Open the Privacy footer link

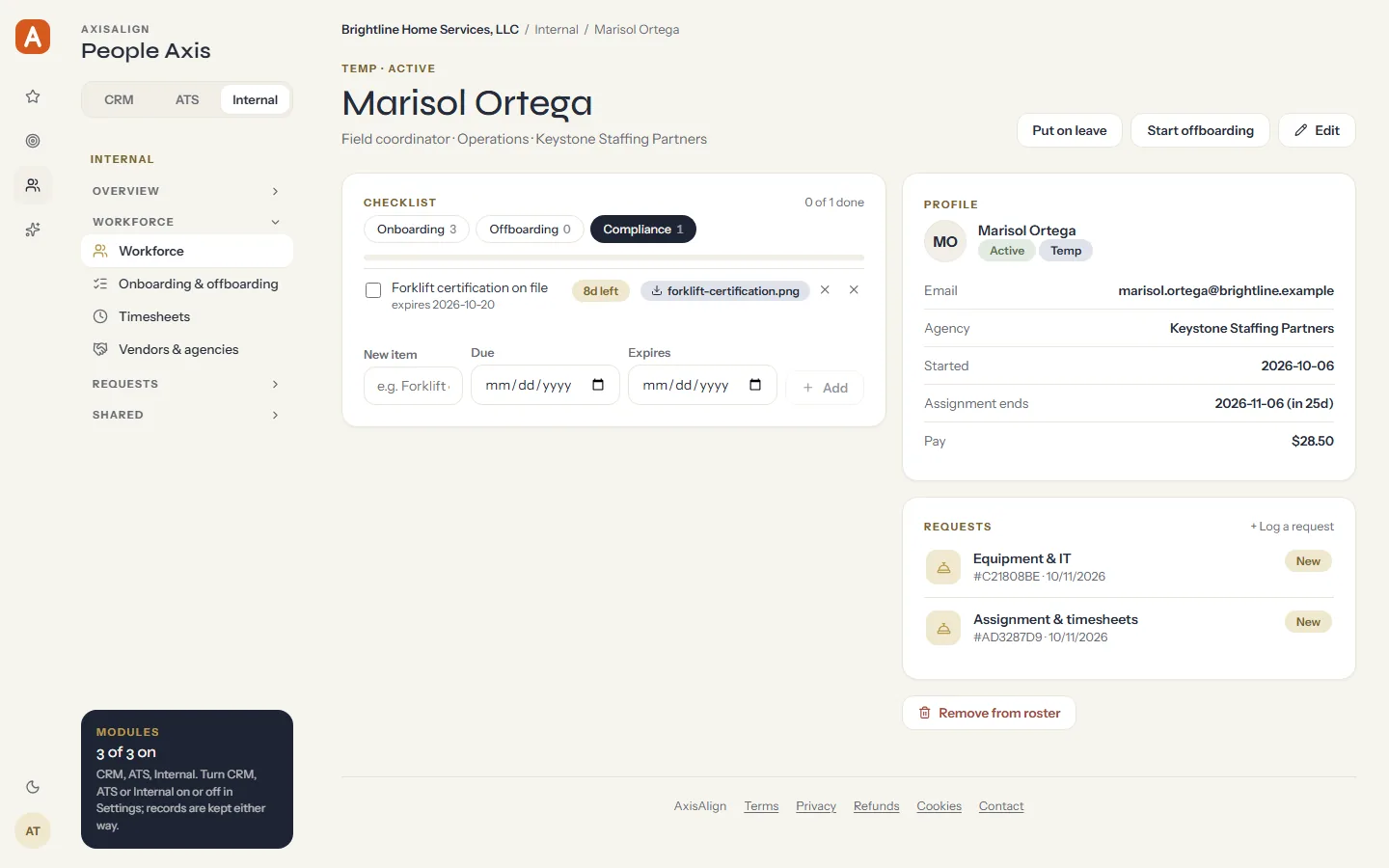click(x=816, y=806)
